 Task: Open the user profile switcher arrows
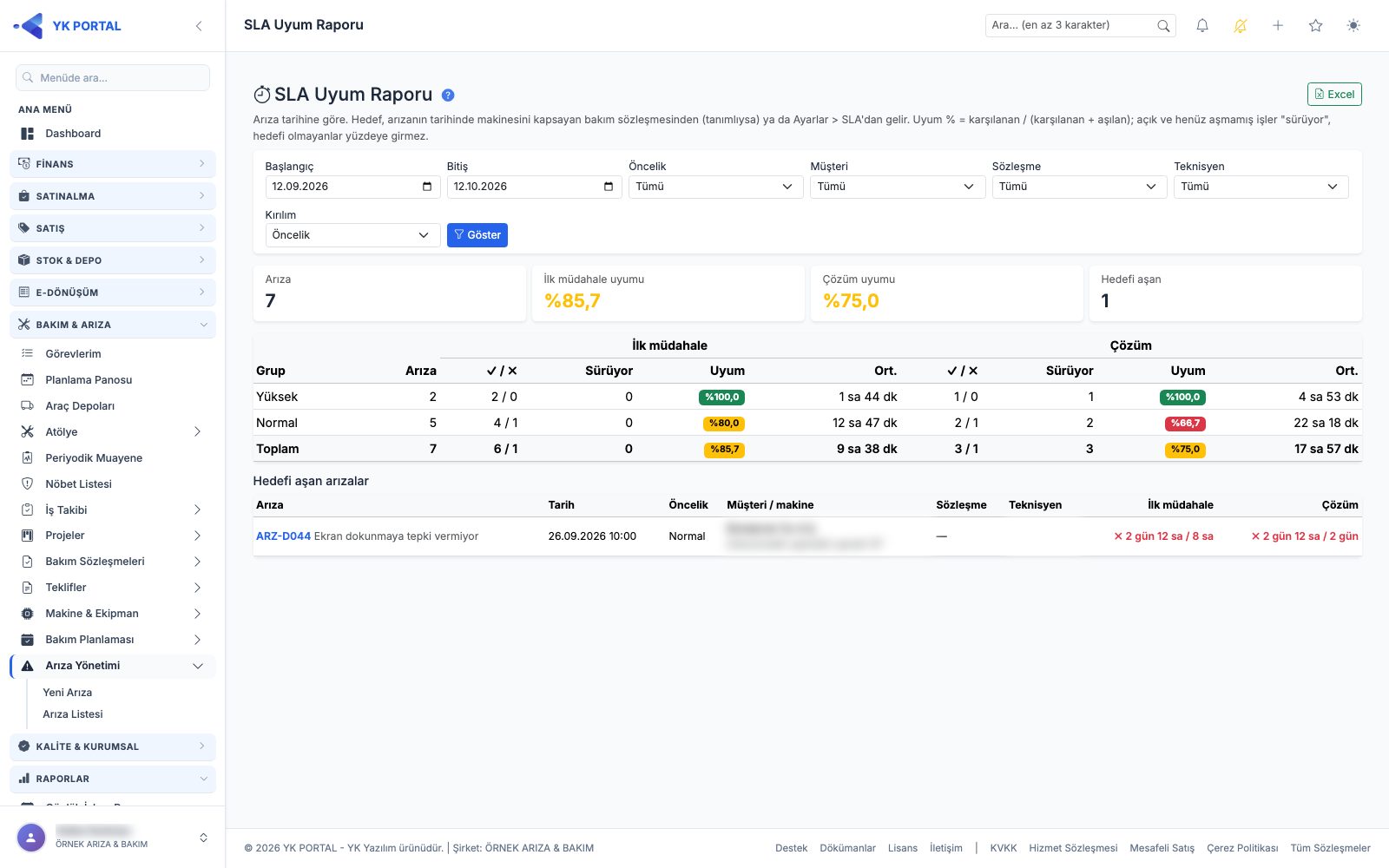click(x=203, y=838)
